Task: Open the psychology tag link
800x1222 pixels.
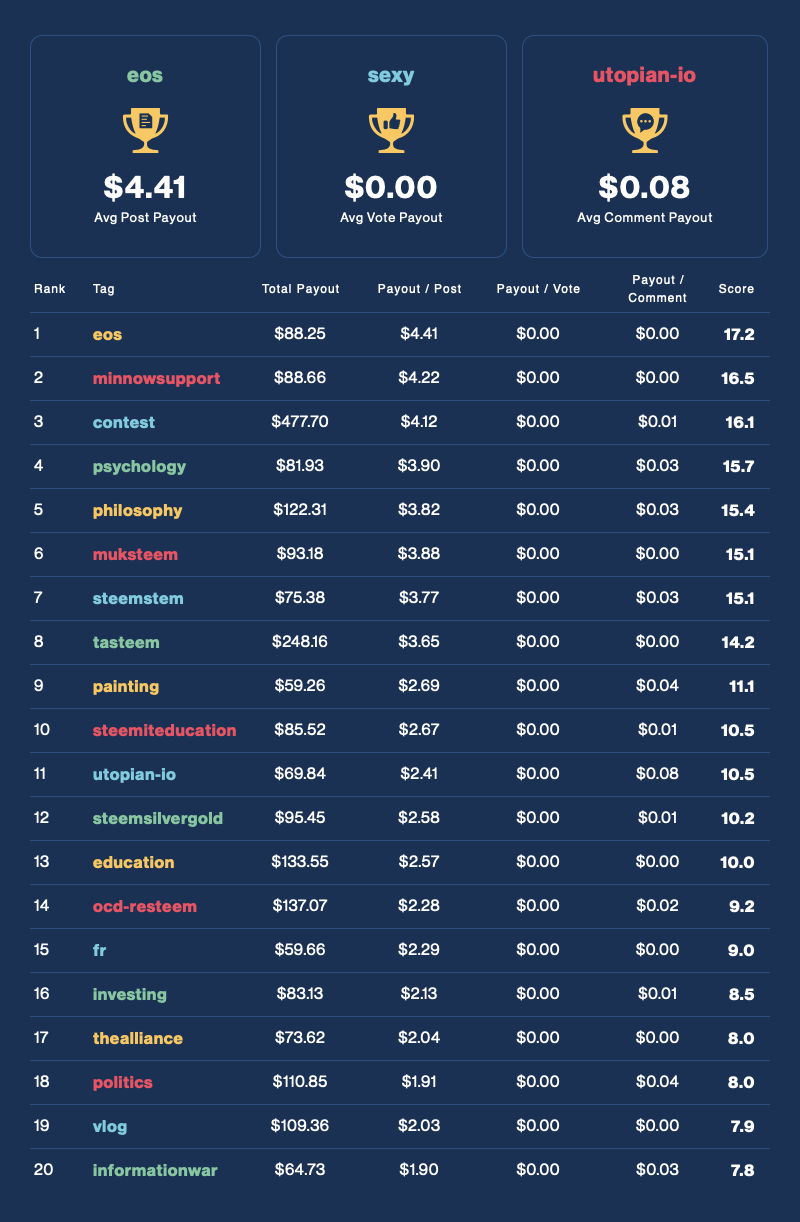Action: coord(139,466)
